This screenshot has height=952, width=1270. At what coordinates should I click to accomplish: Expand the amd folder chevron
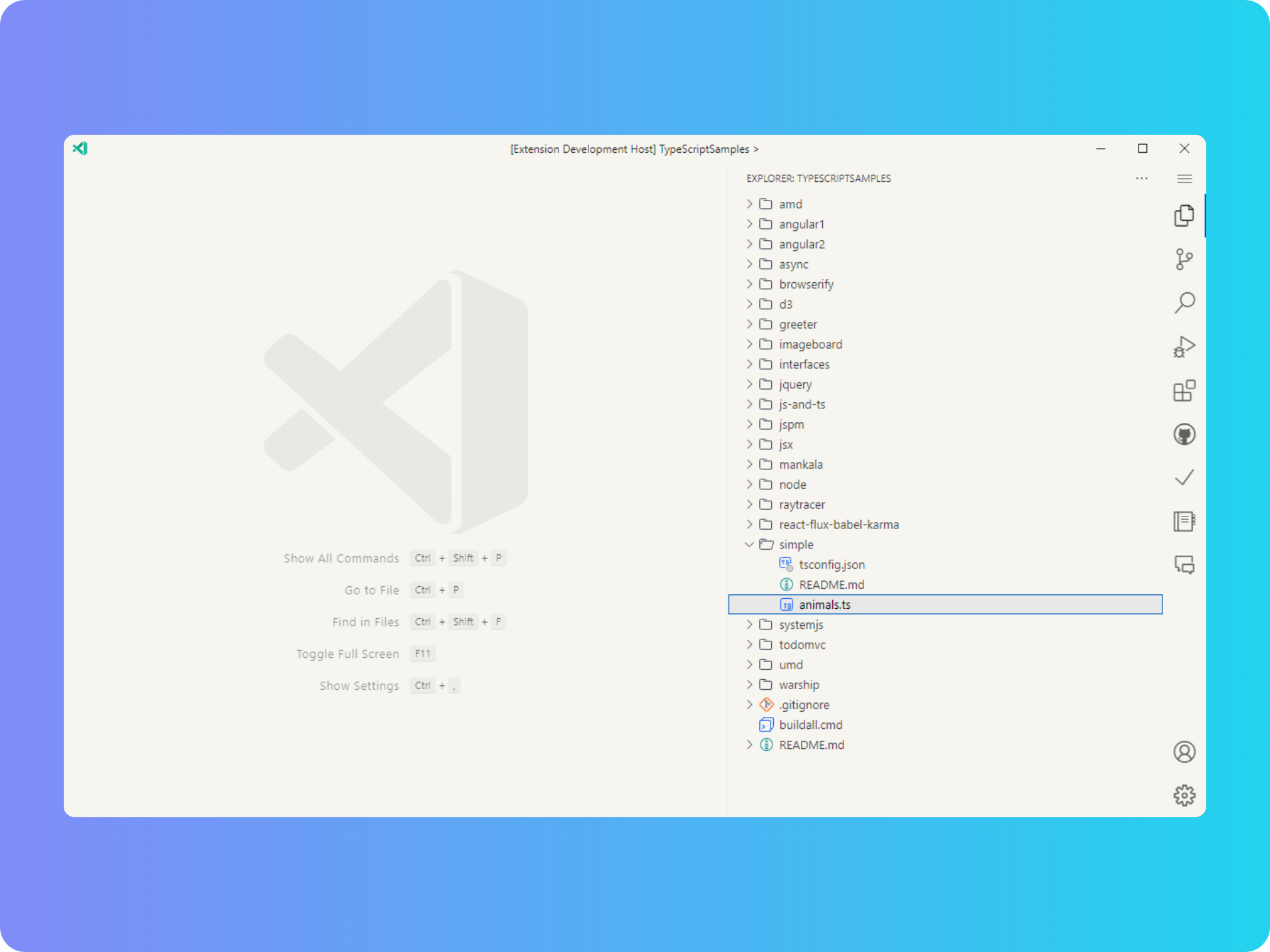[x=749, y=204]
